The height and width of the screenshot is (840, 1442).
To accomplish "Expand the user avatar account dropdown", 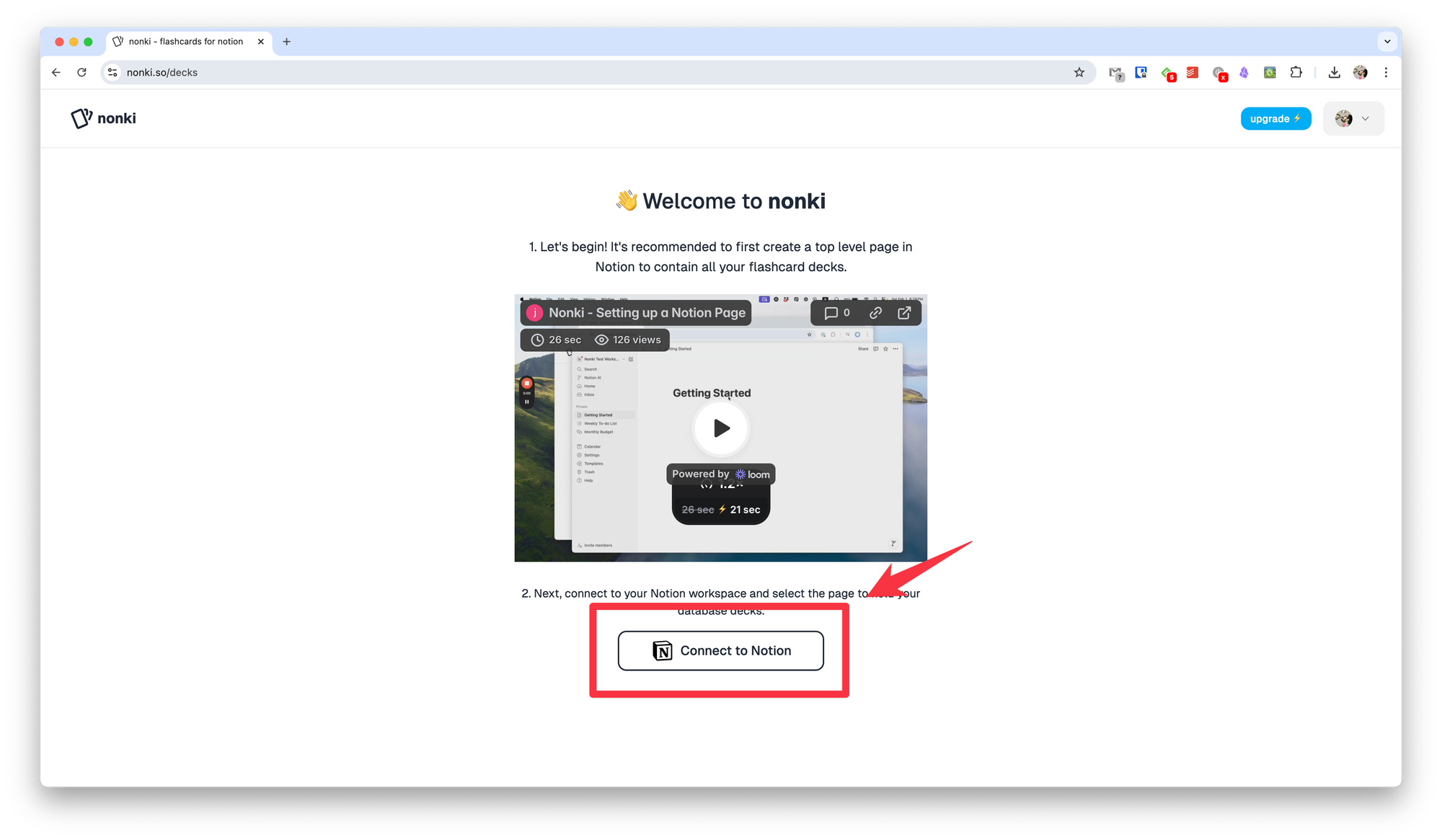I will pos(1353,119).
